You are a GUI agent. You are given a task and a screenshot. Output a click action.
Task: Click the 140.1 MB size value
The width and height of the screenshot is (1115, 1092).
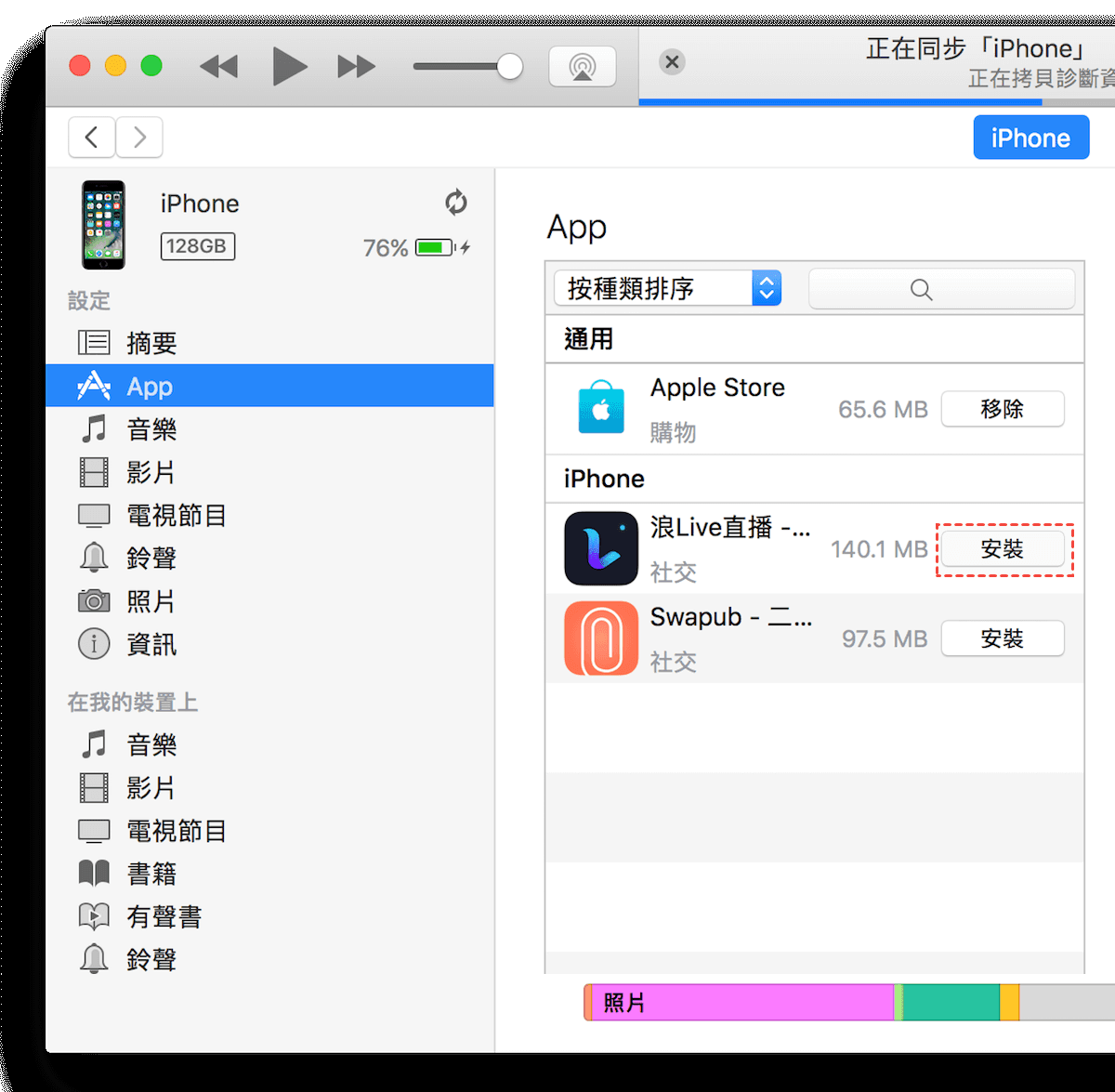point(879,549)
